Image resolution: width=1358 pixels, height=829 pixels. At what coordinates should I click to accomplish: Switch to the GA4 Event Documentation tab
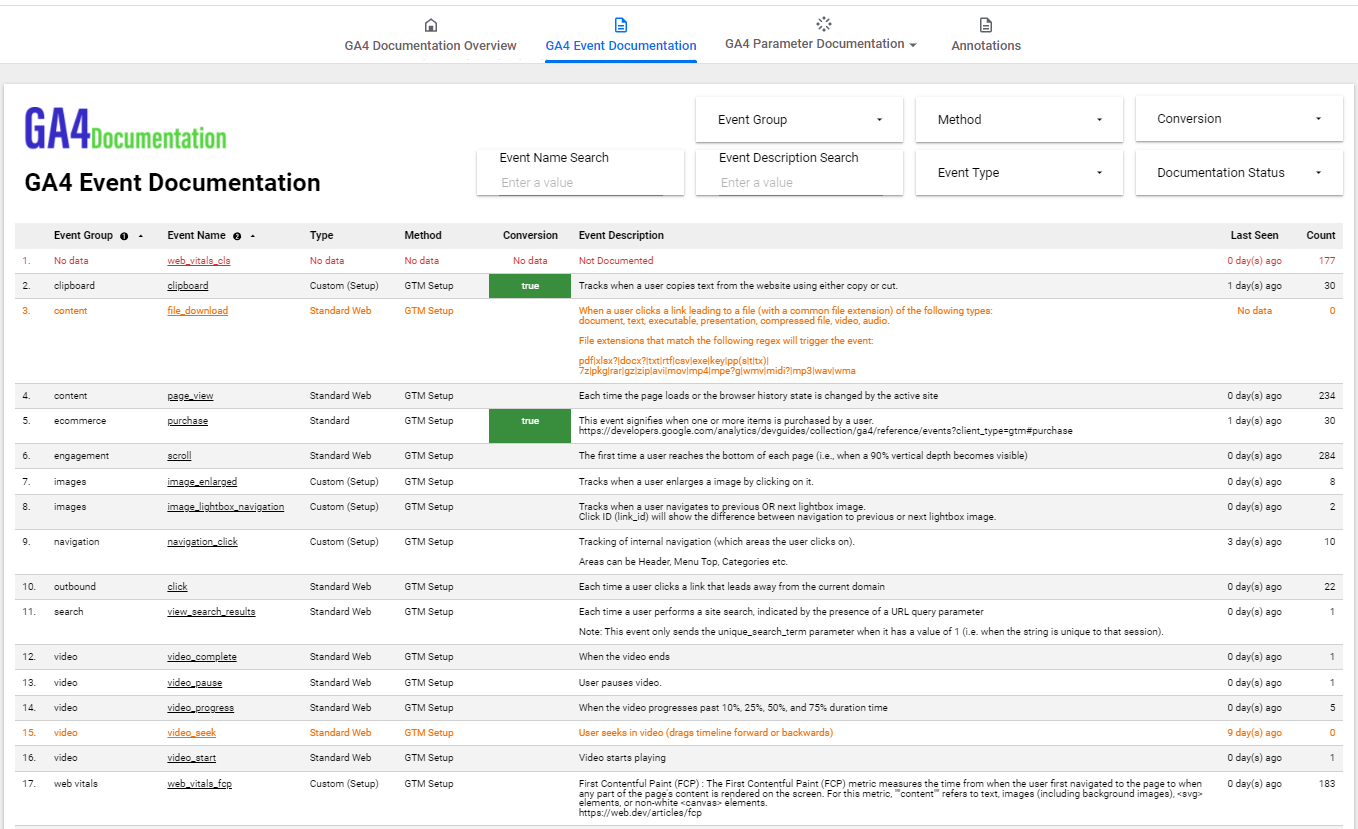coord(621,45)
